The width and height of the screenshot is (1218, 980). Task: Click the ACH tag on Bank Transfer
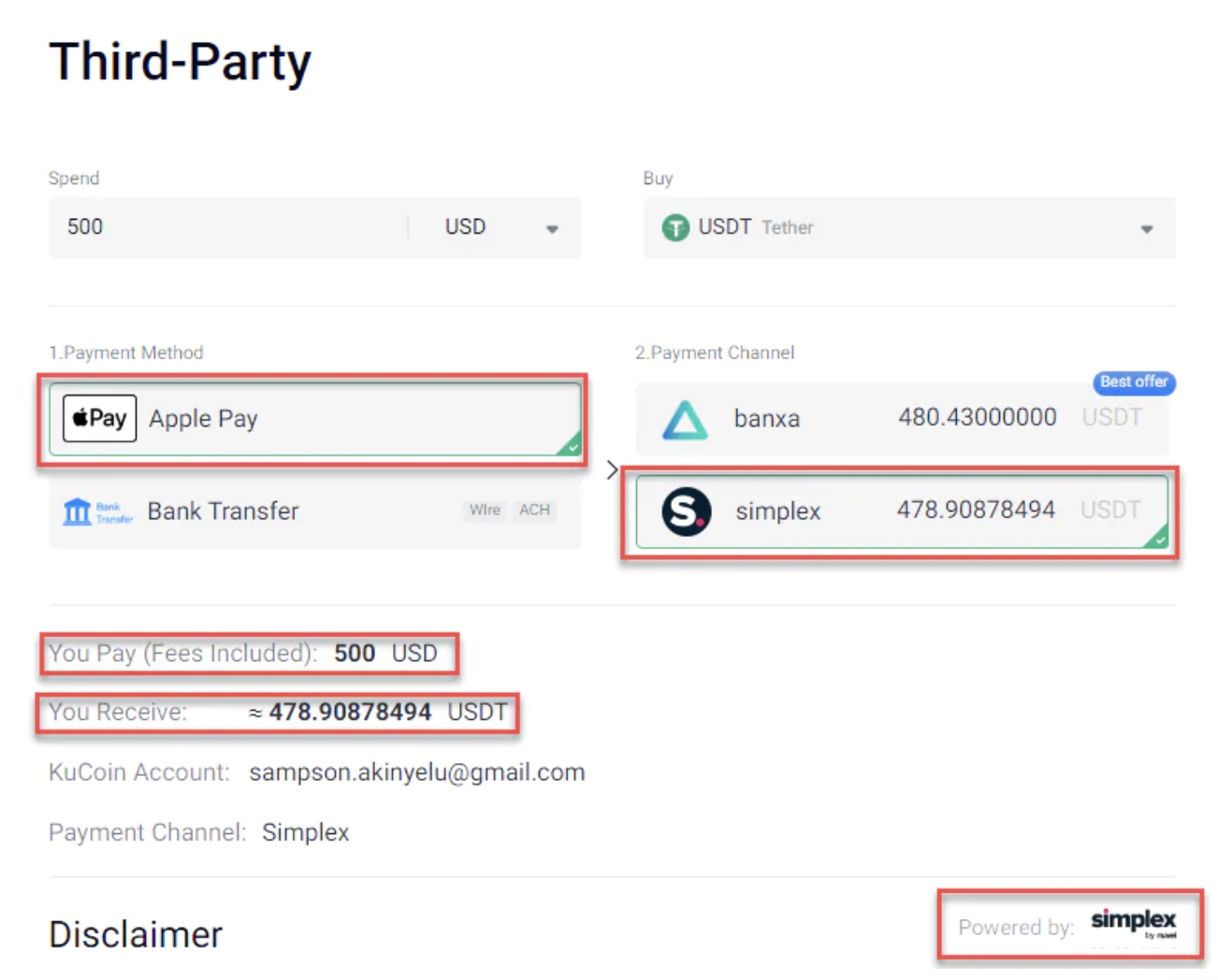[534, 510]
